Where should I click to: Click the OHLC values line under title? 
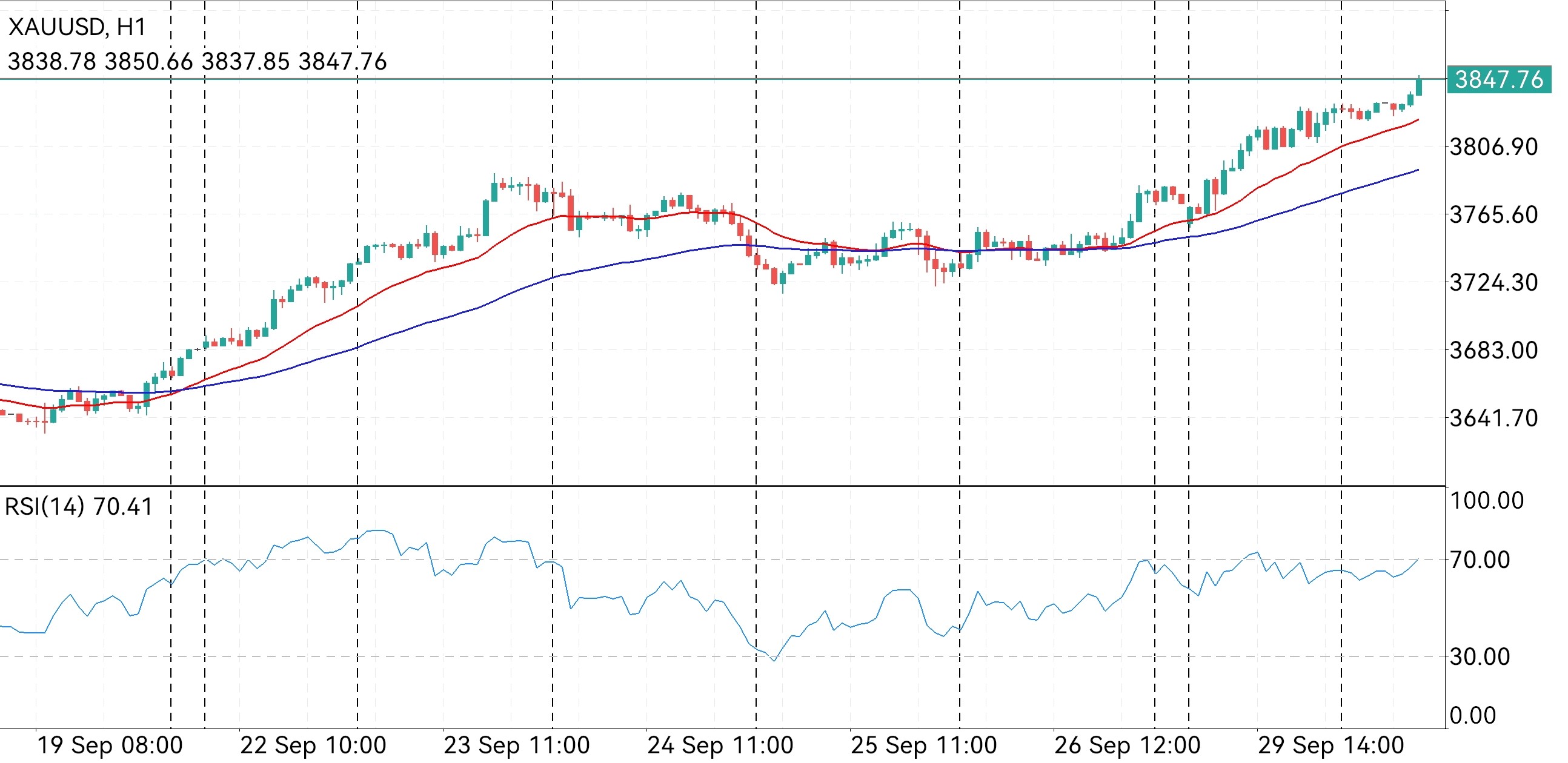pyautogui.click(x=198, y=61)
